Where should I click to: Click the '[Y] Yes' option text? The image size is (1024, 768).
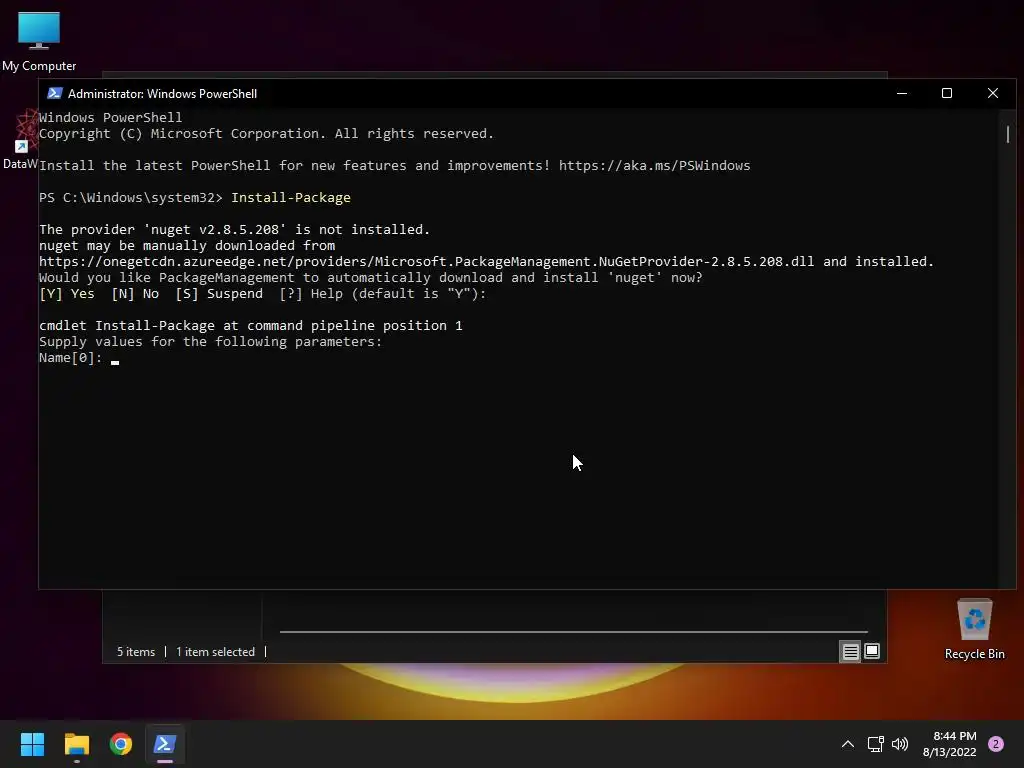pyautogui.click(x=67, y=294)
